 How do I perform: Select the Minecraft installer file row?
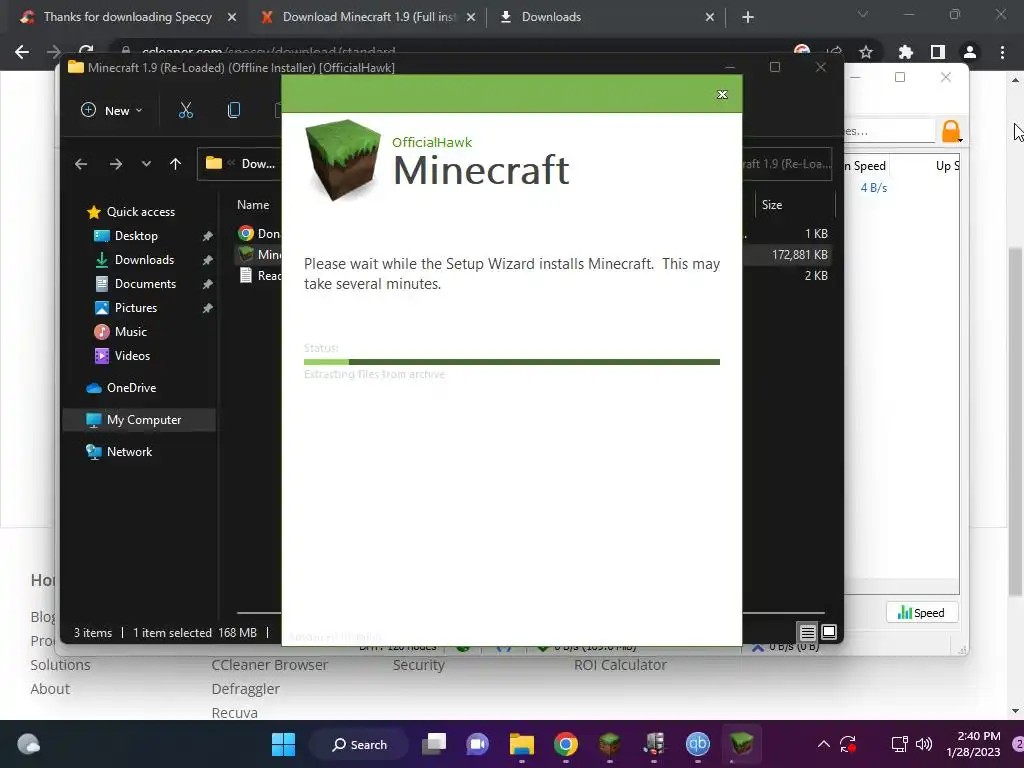pos(259,255)
